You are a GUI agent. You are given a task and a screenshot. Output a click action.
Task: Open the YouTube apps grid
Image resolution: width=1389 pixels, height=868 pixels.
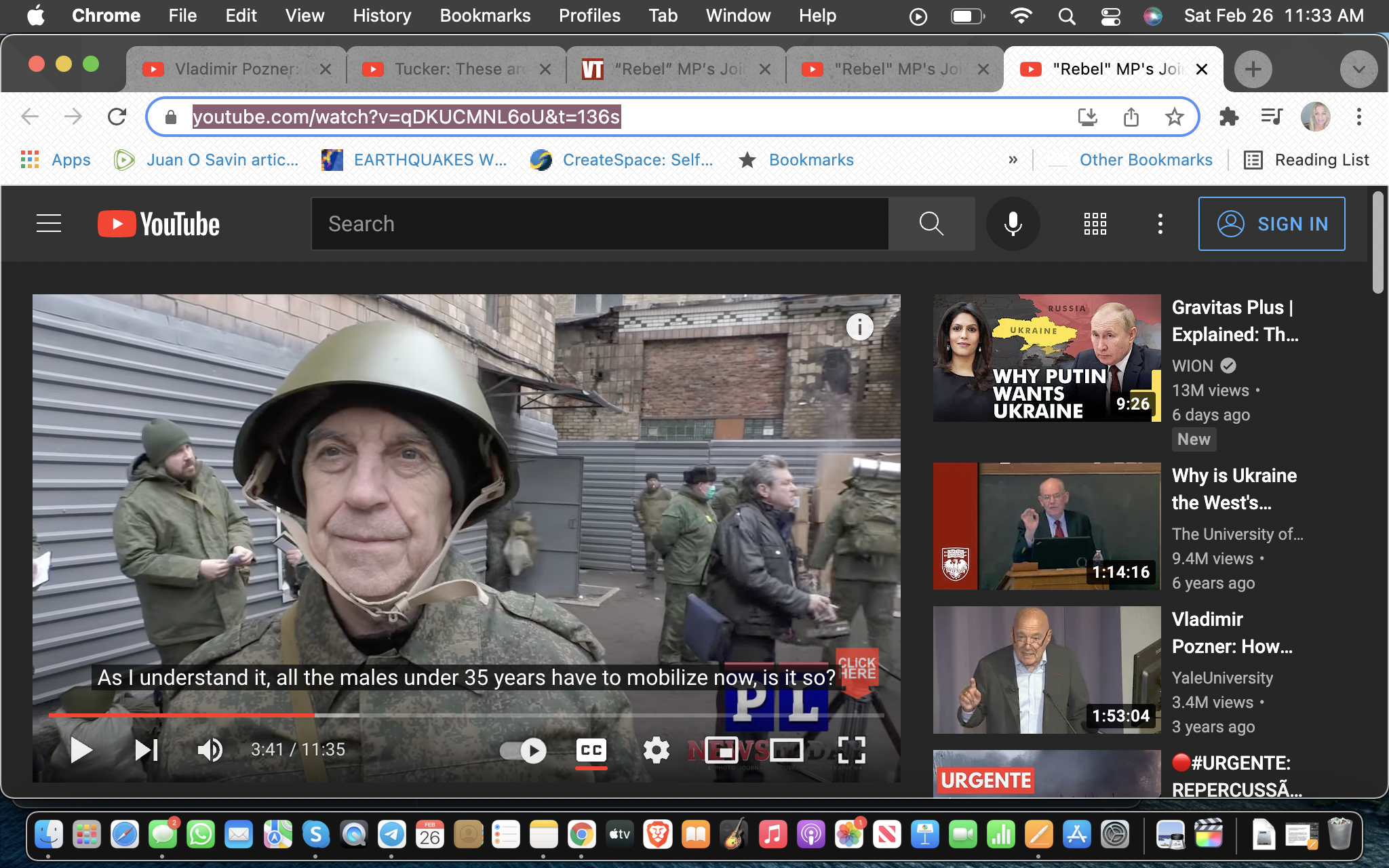tap(1095, 224)
